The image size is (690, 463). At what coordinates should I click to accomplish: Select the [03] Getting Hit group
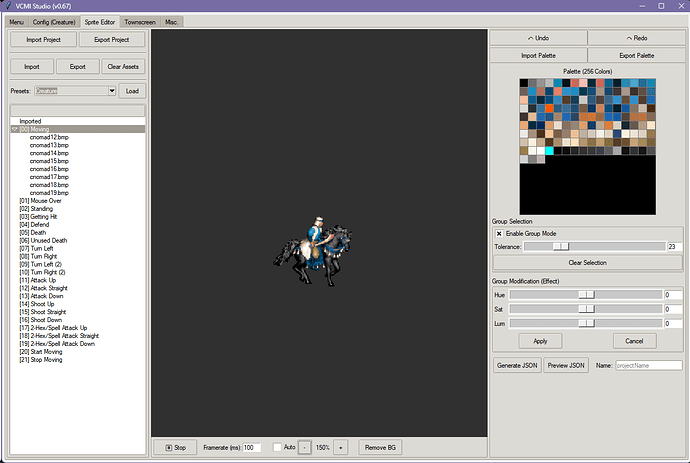38,217
